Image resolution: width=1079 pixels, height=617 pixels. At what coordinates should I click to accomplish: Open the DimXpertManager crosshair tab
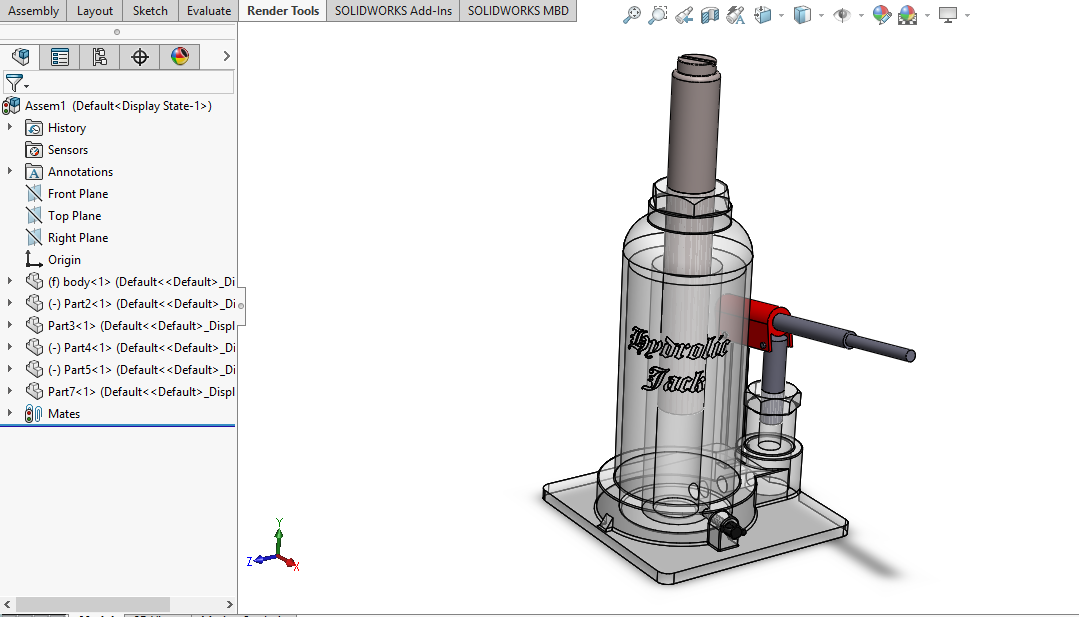pos(140,57)
